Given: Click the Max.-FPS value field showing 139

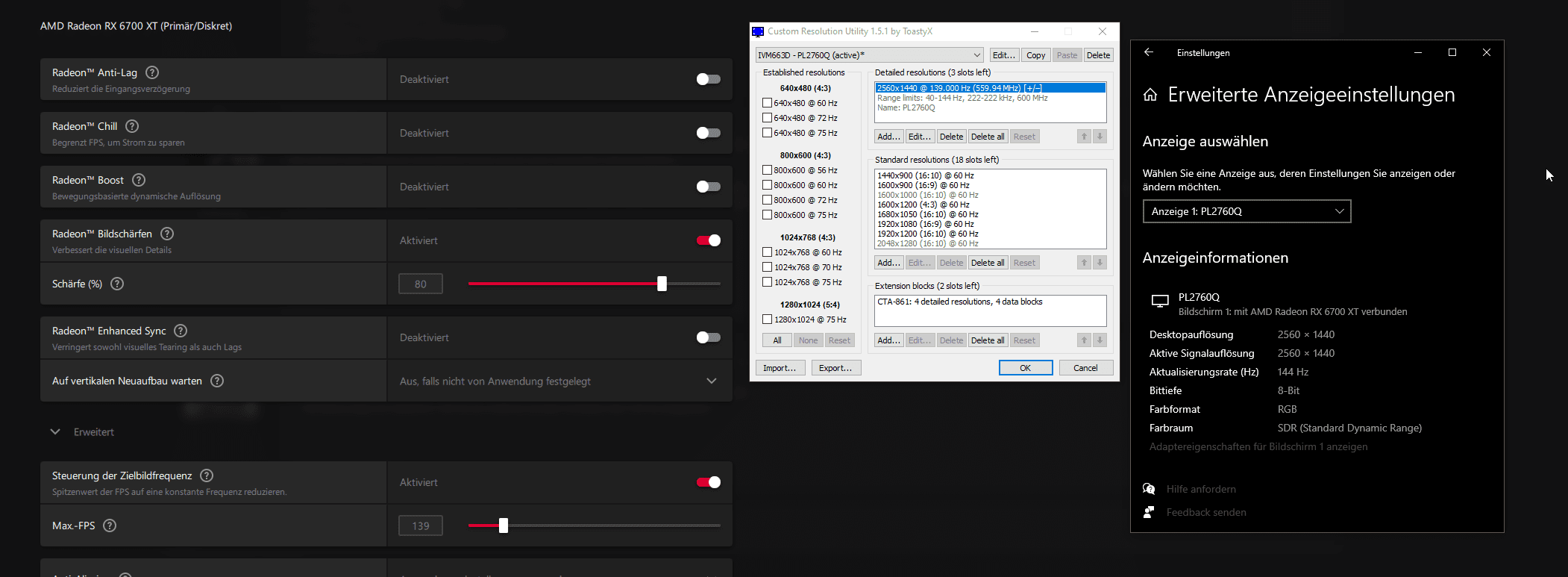Looking at the screenshot, I should pyautogui.click(x=421, y=525).
